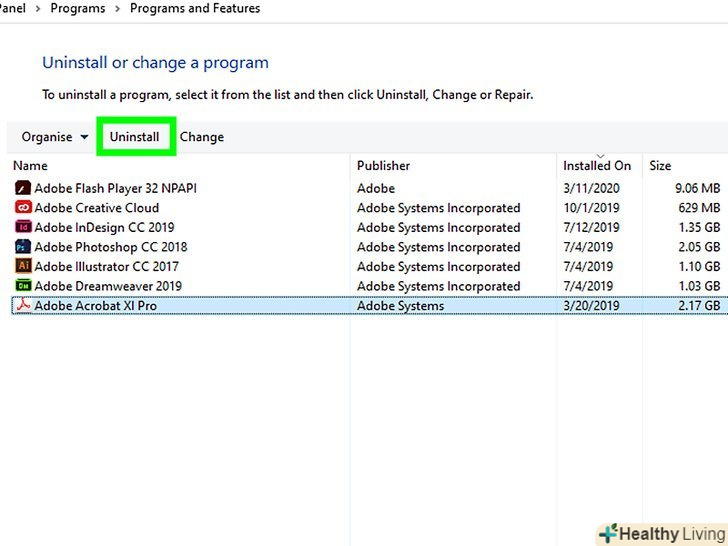Click the install date 10/1/2019
728x546 pixels.
pyautogui.click(x=592, y=208)
